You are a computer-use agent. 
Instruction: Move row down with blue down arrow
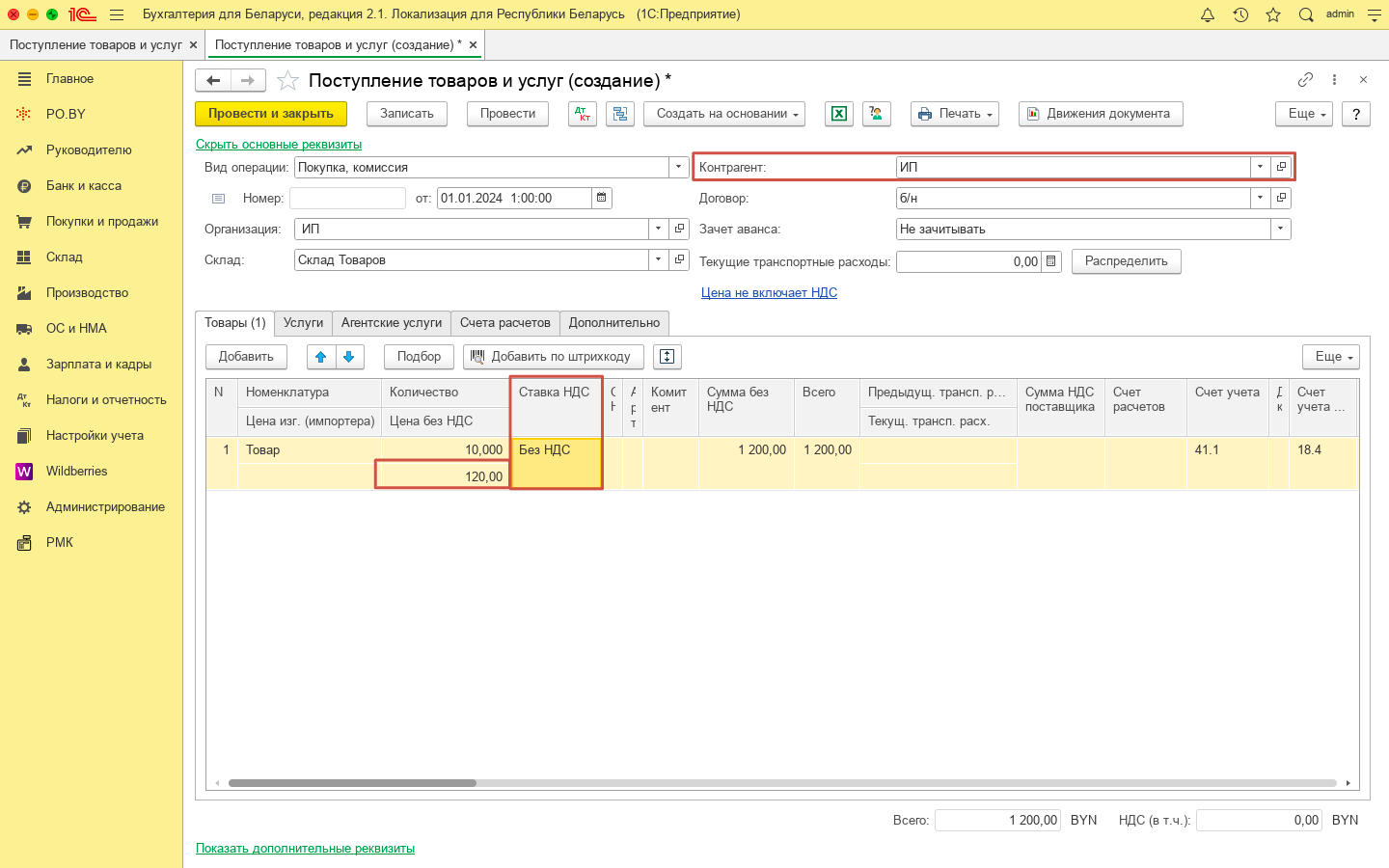point(349,357)
